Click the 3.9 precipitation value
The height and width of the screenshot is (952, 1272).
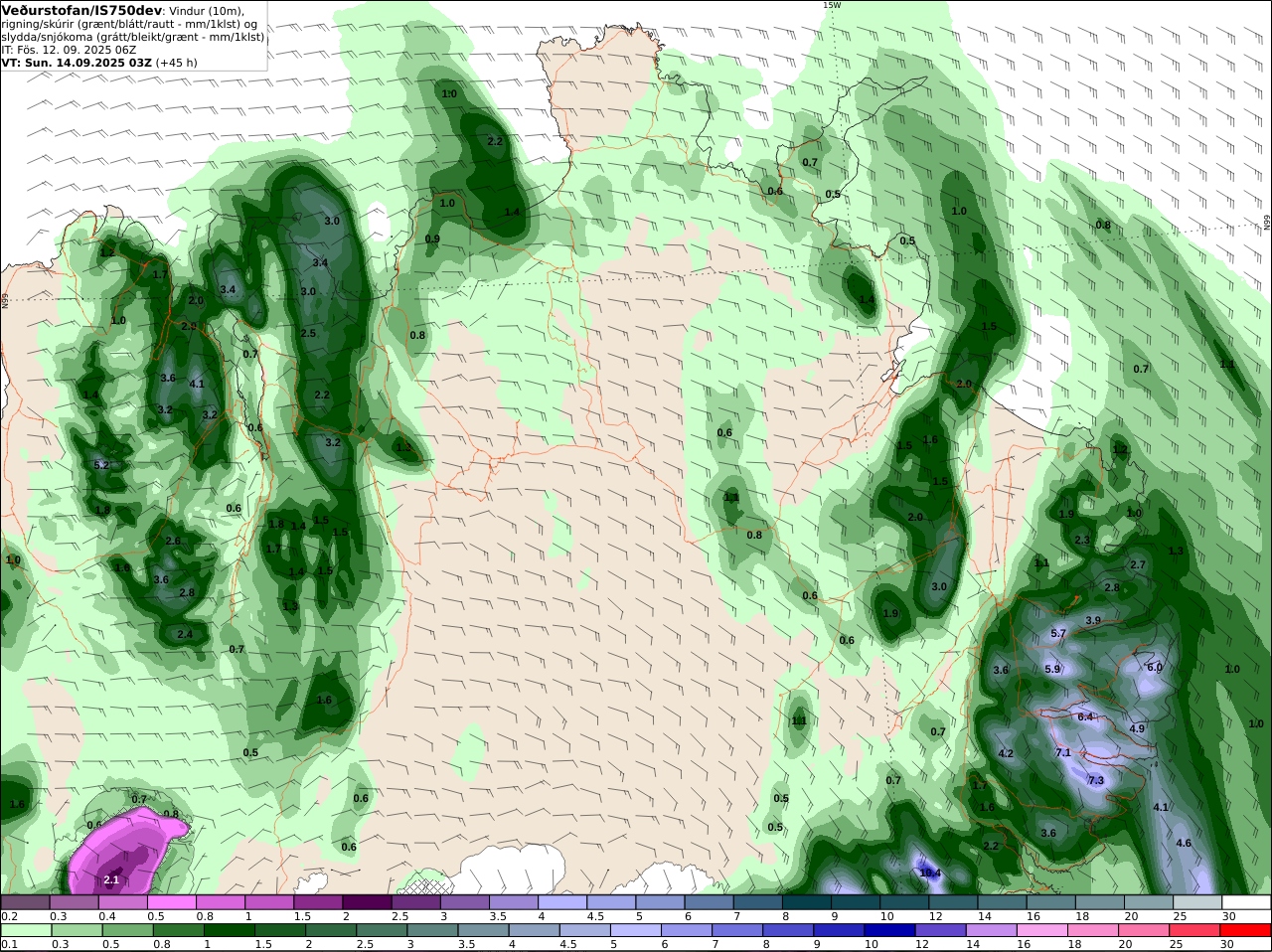click(1093, 620)
